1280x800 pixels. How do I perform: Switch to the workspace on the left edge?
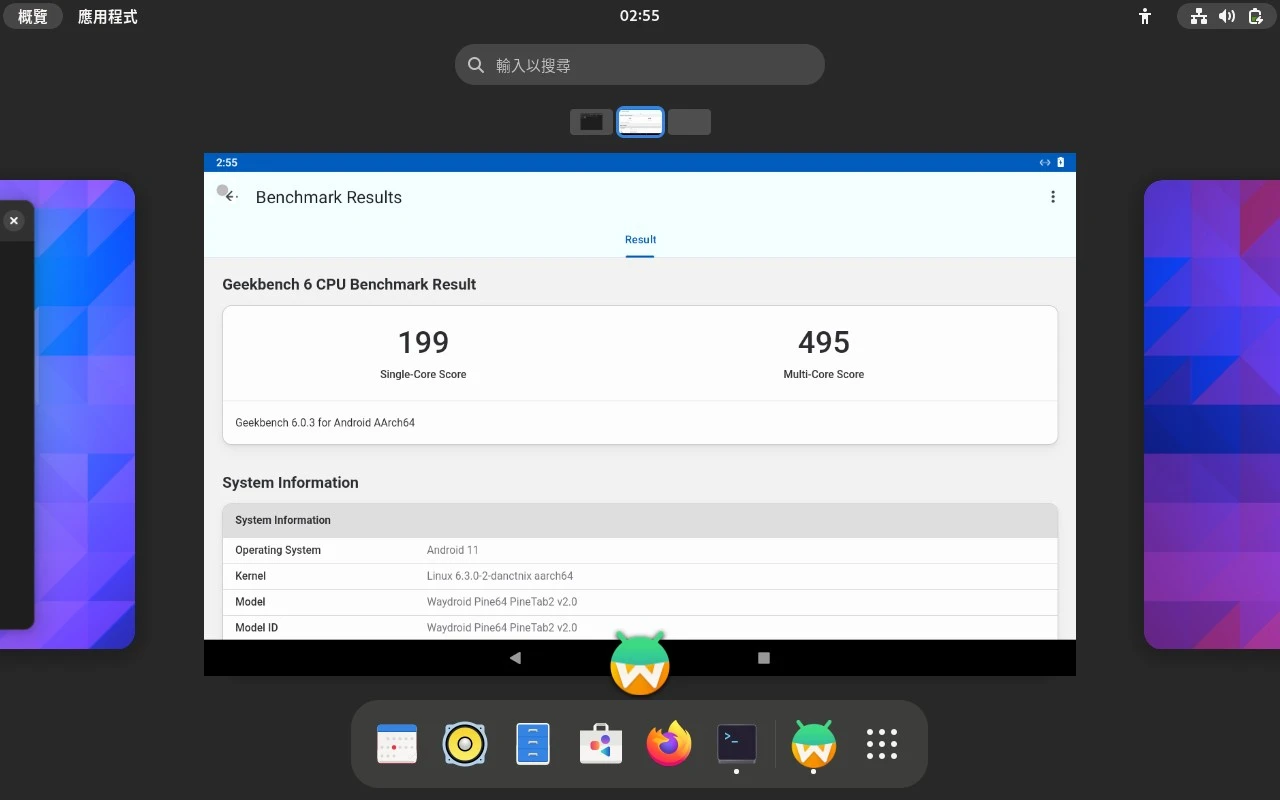(67, 414)
